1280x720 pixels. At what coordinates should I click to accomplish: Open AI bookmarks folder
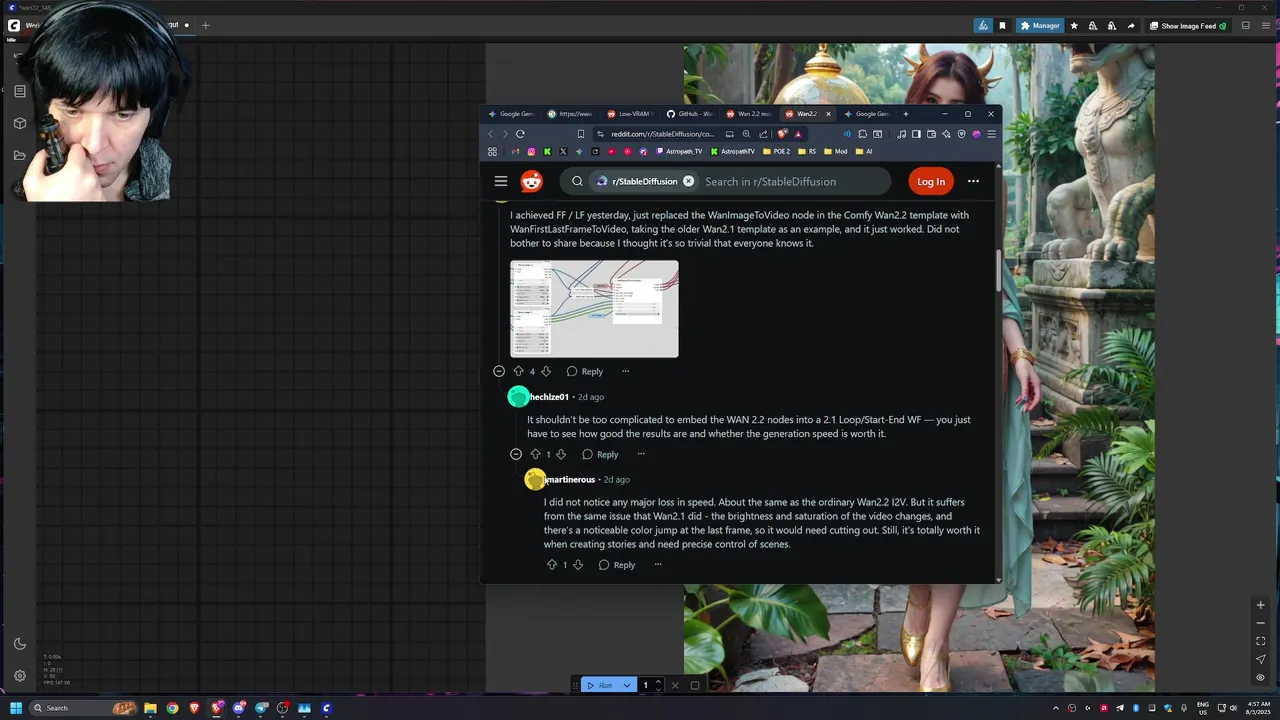(864, 152)
